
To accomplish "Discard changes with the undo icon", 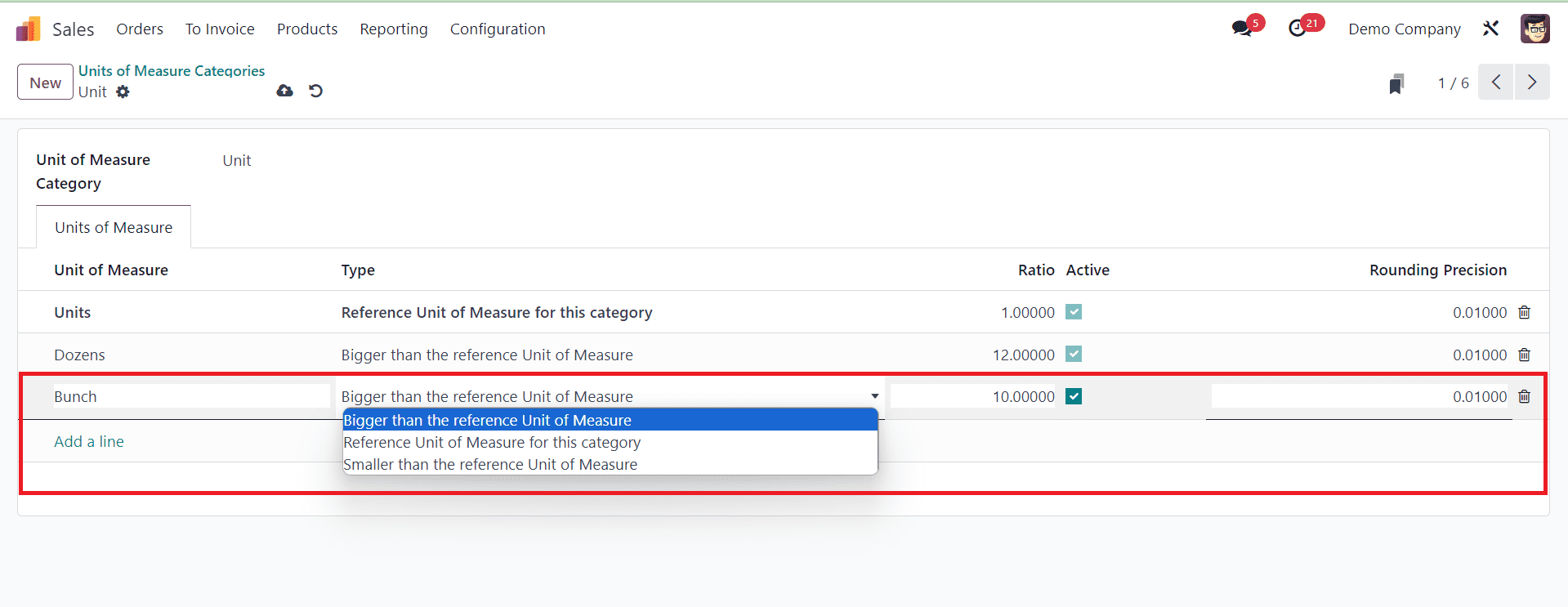I will [x=315, y=91].
